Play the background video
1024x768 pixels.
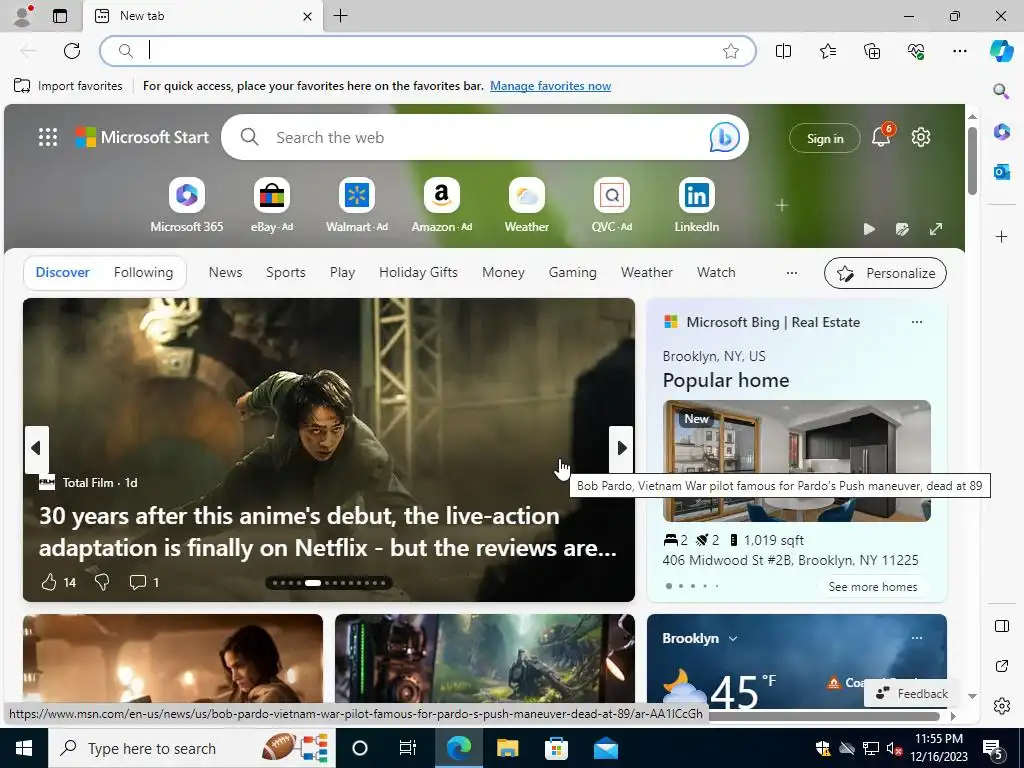[869, 229]
